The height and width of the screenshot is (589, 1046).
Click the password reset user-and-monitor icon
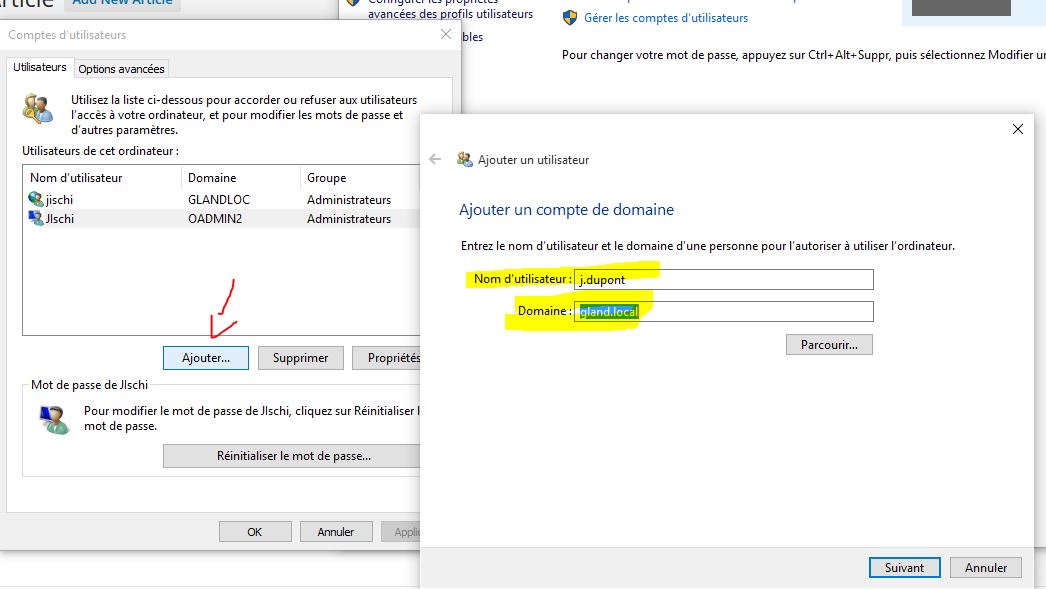tap(54, 418)
